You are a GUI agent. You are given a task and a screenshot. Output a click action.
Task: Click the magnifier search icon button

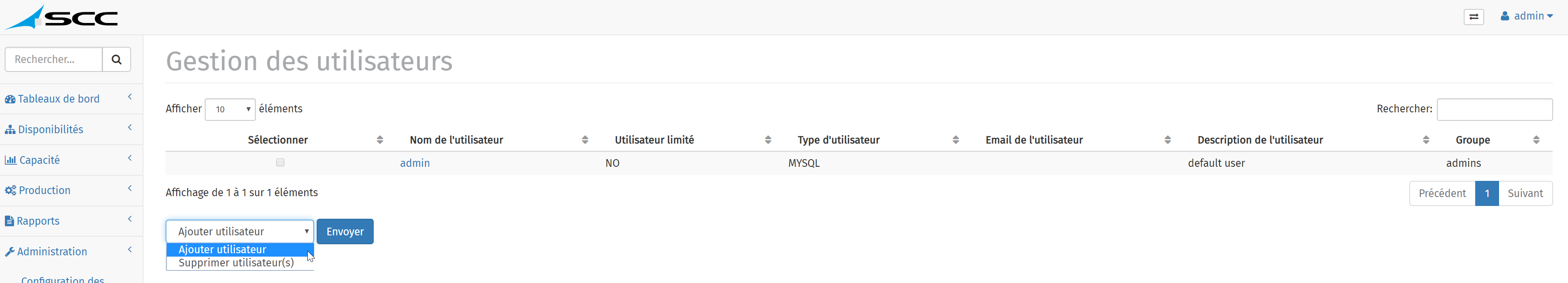coord(116,60)
